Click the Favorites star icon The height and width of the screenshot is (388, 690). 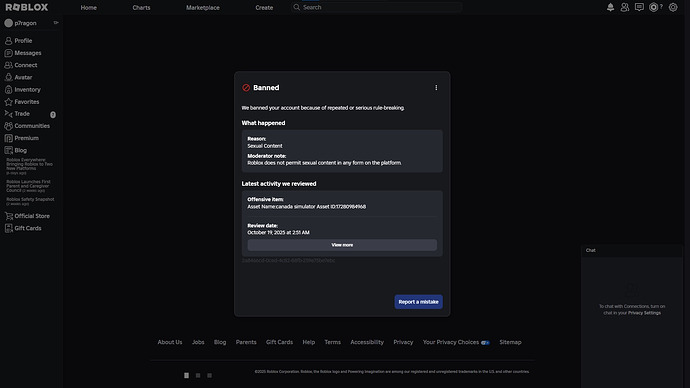[8, 102]
